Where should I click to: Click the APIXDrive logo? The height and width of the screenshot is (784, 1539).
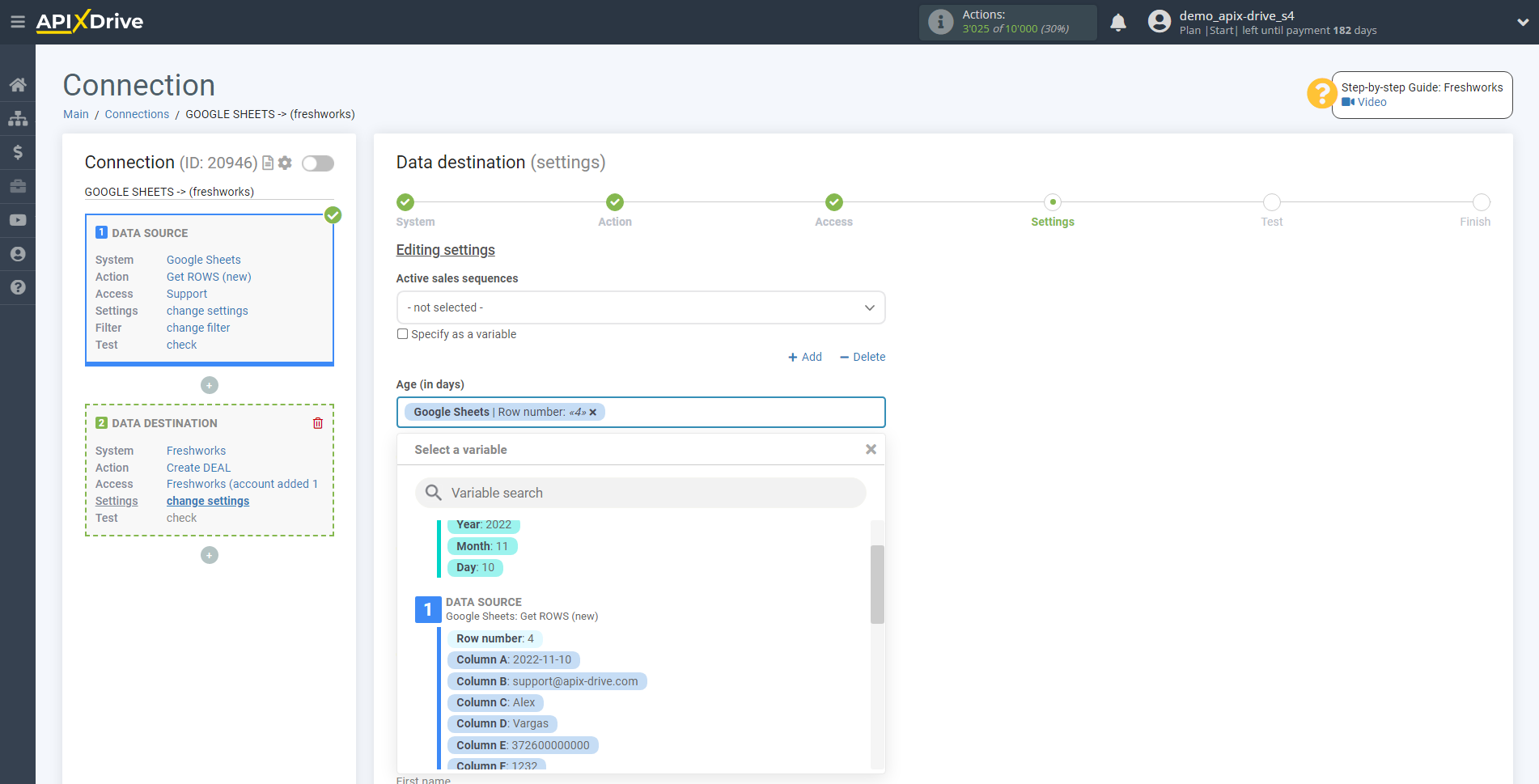coord(90,22)
